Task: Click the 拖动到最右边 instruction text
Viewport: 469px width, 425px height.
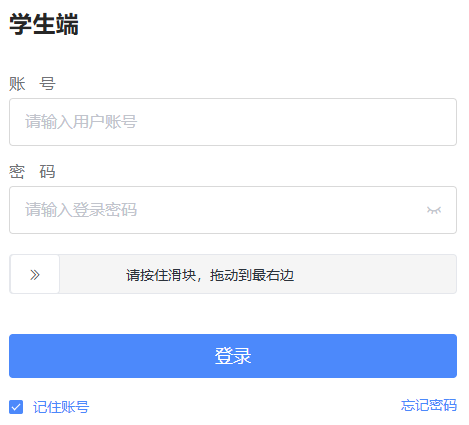Action: click(252, 275)
